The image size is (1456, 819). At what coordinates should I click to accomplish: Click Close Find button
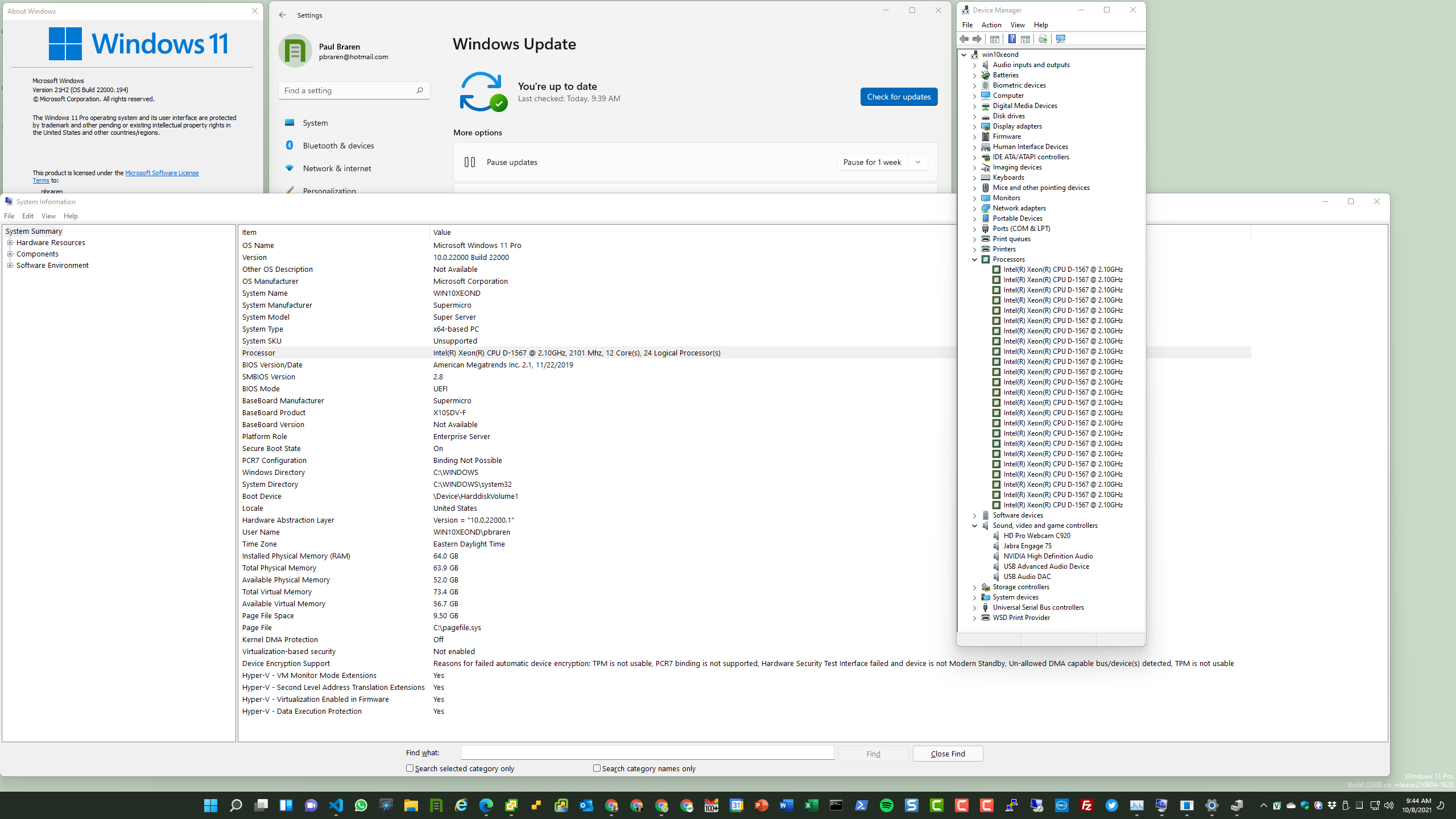tap(948, 754)
